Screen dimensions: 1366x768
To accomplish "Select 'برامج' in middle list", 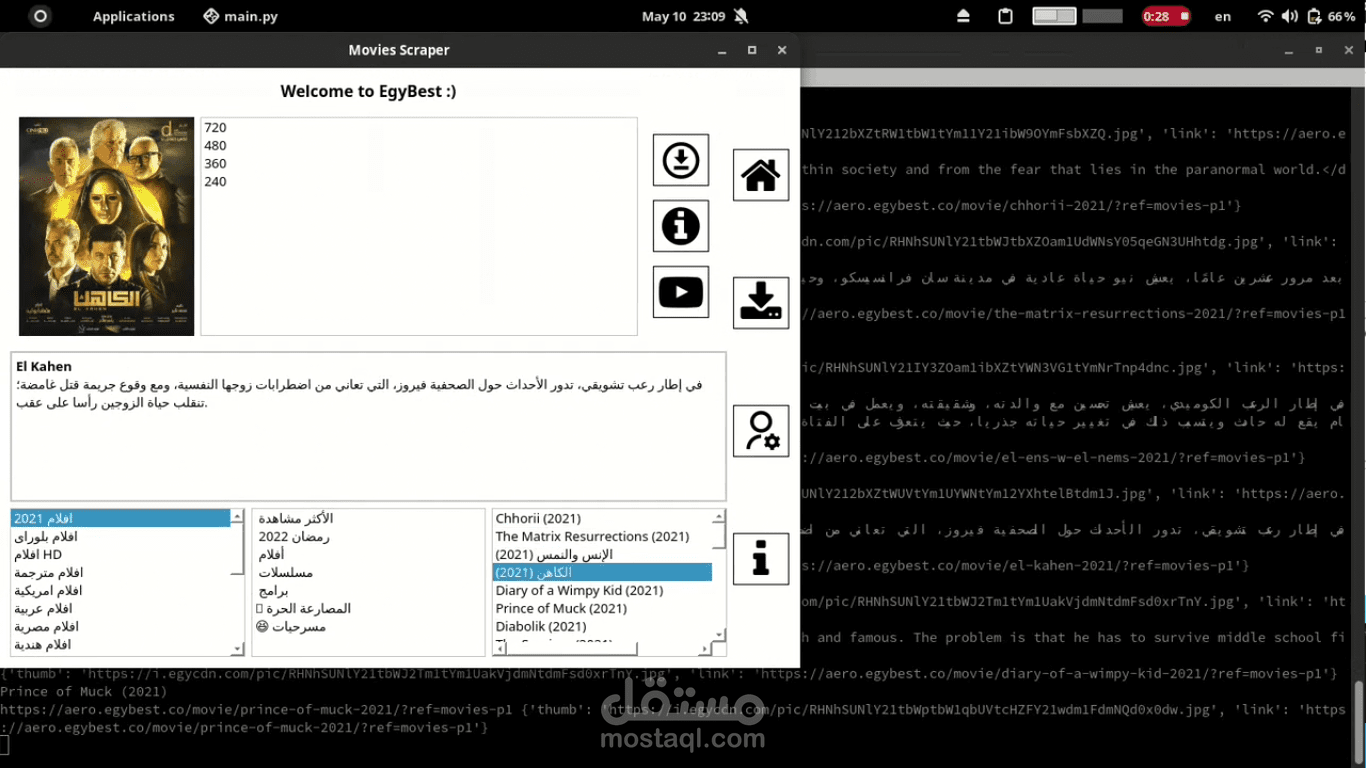I will (368, 590).
